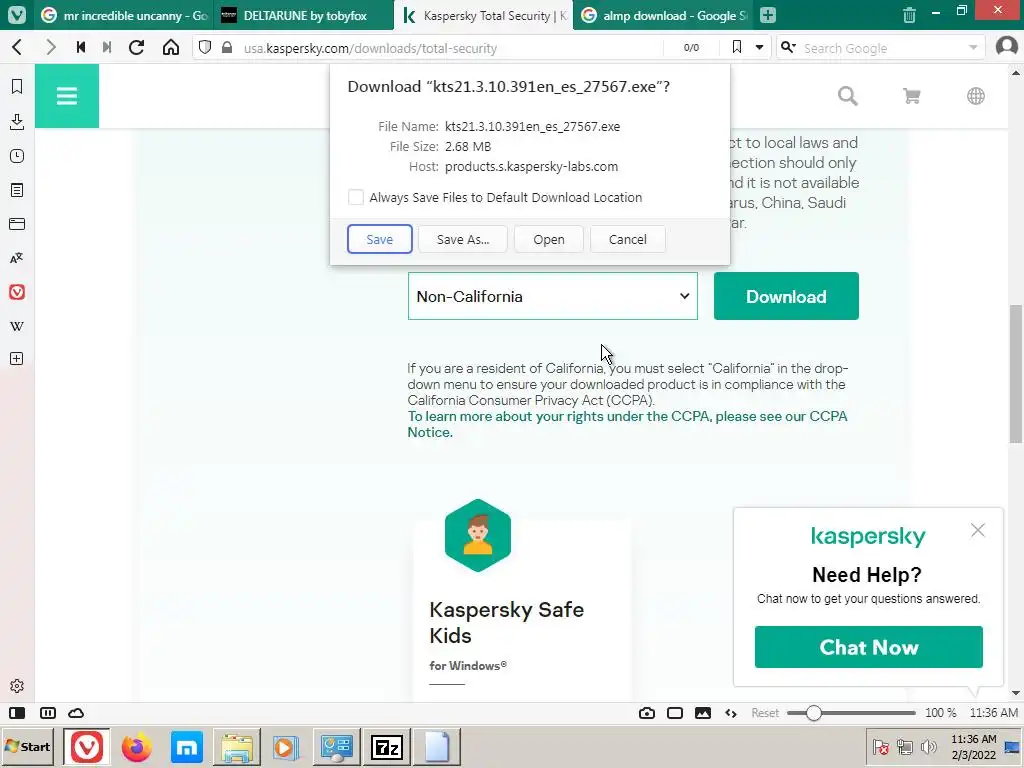Viewport: 1024px width, 768px height.
Task: Toggle tab tiling in status bar
Action: [48, 712]
